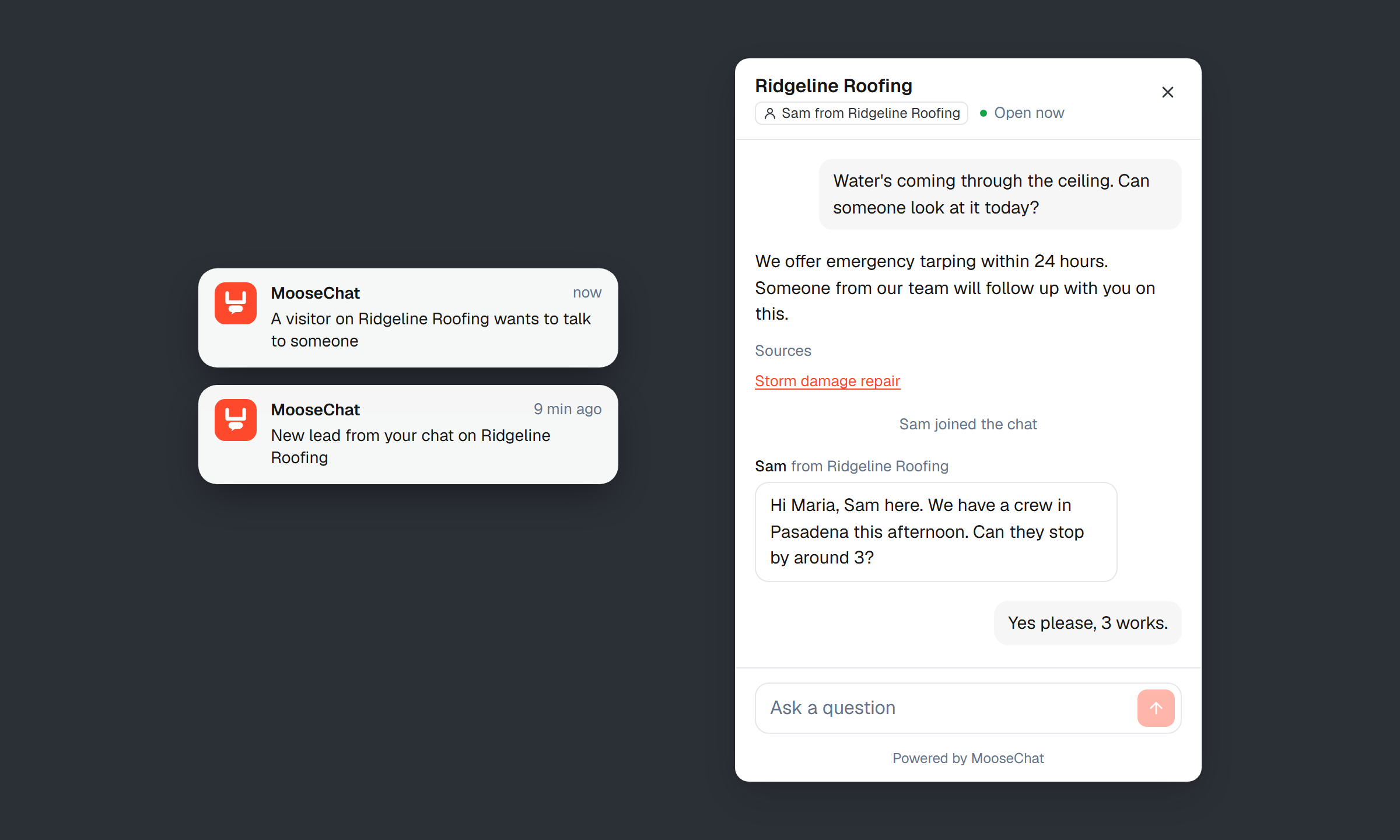Click the 'Hi Maria, Sam here' message bubble
1400x840 pixels.
936,531
